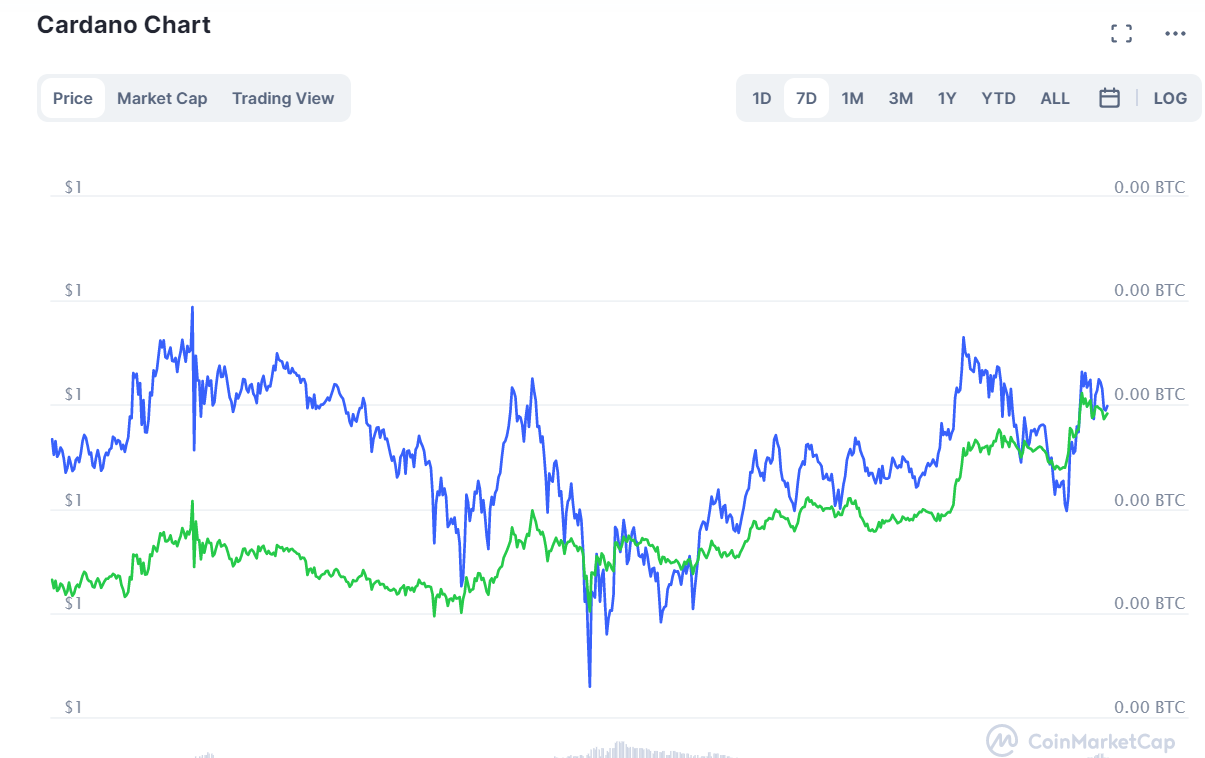
Task: Click the CoinMarketCap logo watermark
Action: [x=1081, y=741]
